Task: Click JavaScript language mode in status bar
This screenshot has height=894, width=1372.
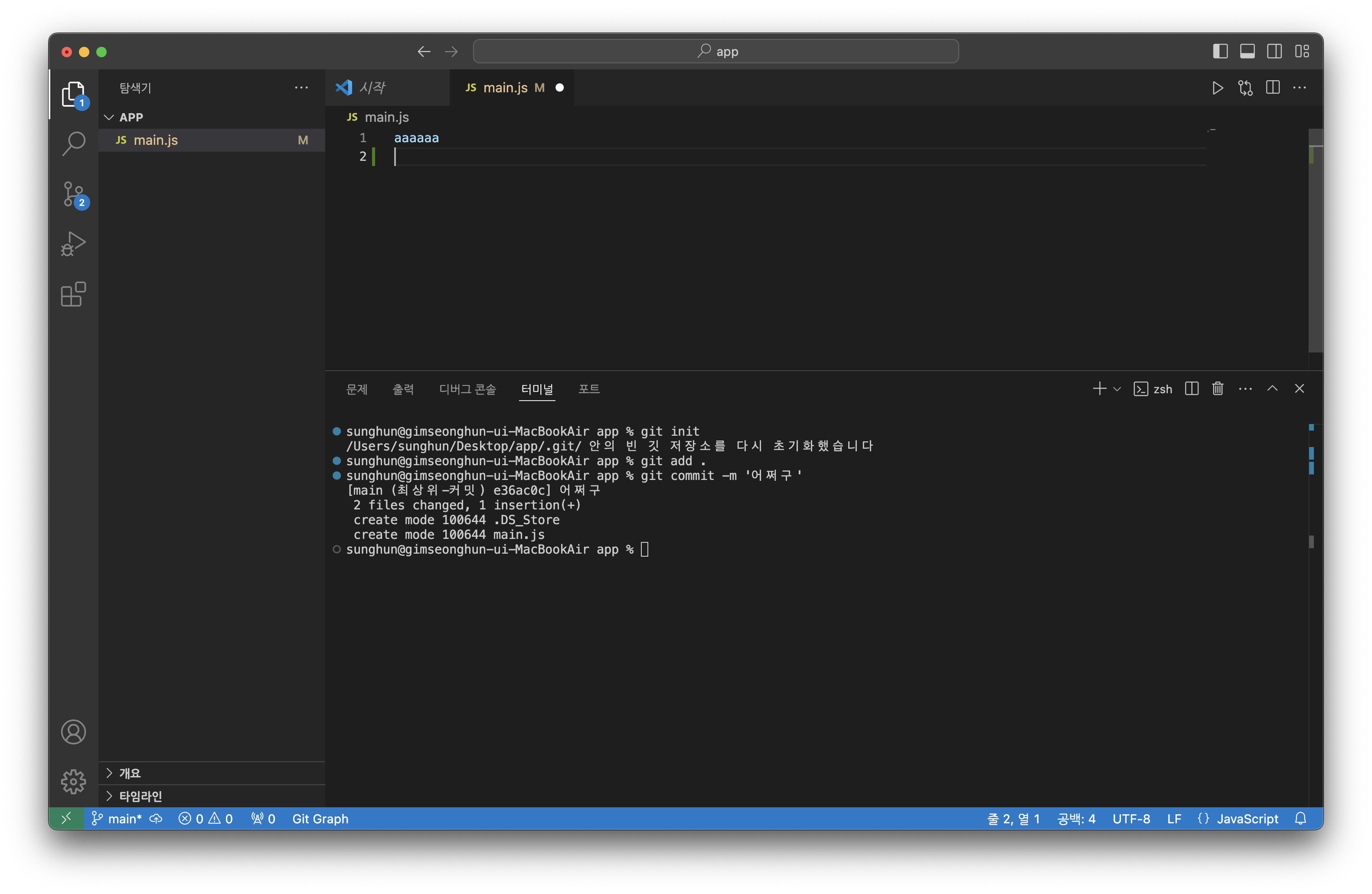Action: [1246, 819]
